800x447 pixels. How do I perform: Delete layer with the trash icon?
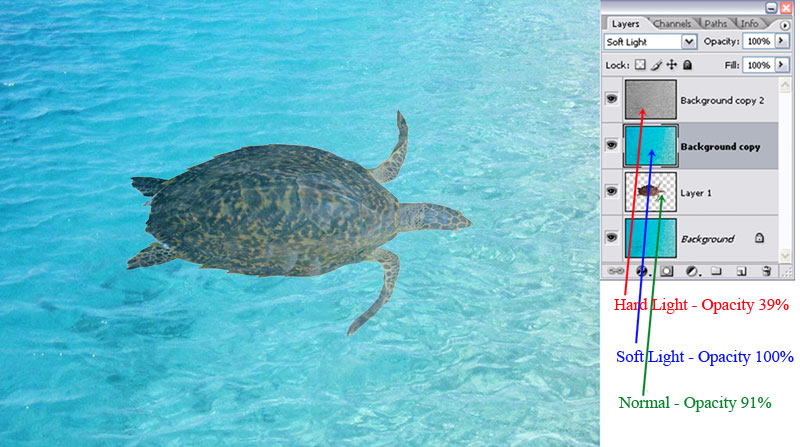766,271
